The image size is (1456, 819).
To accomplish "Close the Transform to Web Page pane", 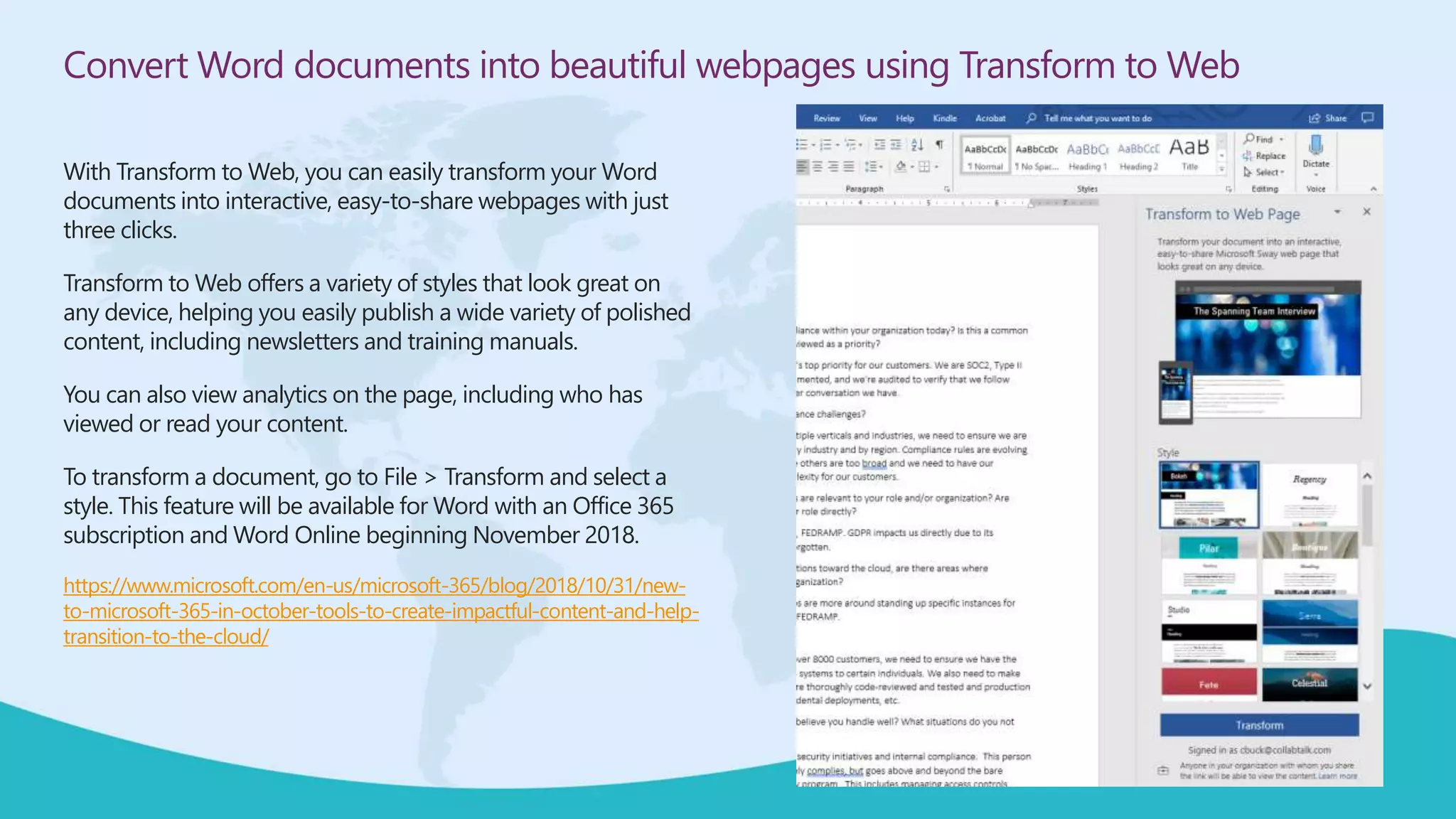I will 1366,212.
